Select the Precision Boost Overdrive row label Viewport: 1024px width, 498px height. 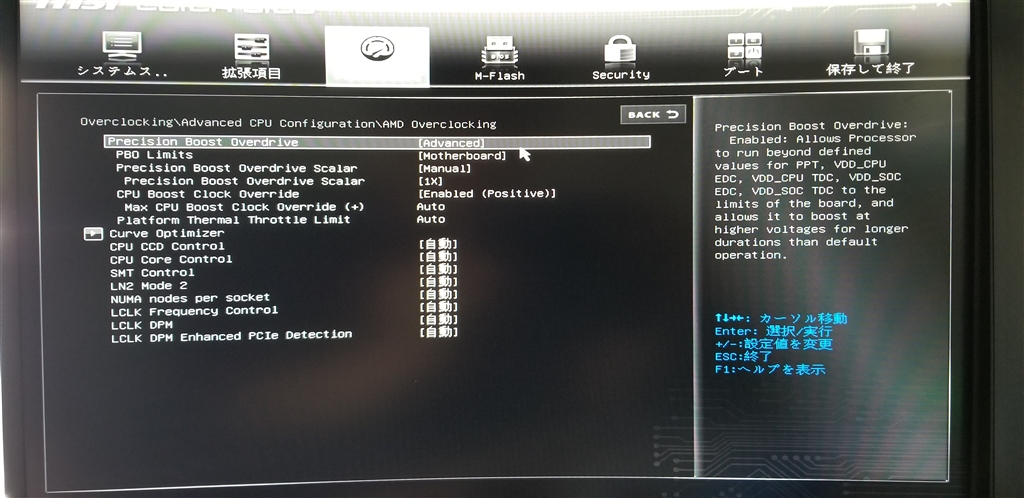point(203,142)
